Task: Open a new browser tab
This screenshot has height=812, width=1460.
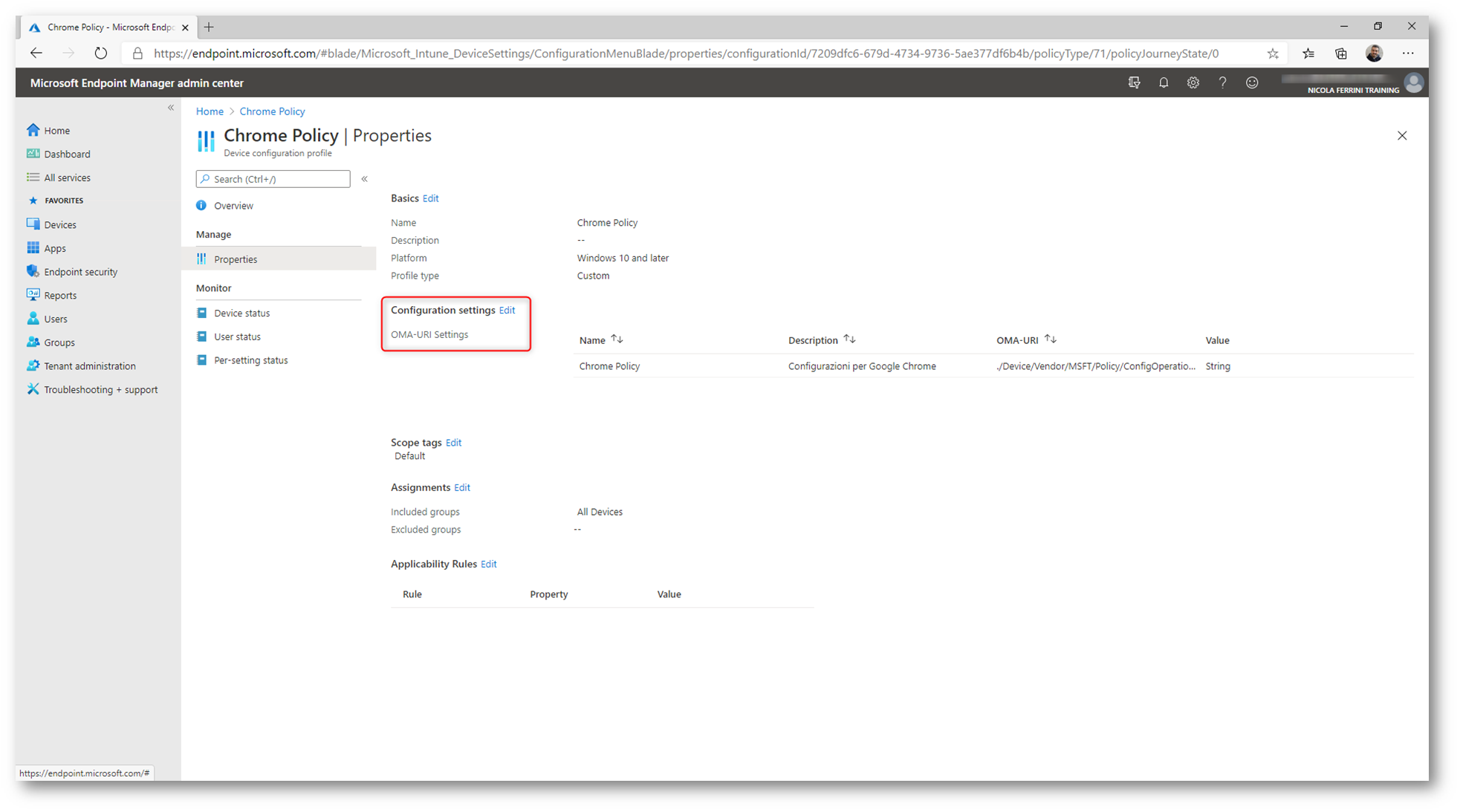Action: pos(210,27)
